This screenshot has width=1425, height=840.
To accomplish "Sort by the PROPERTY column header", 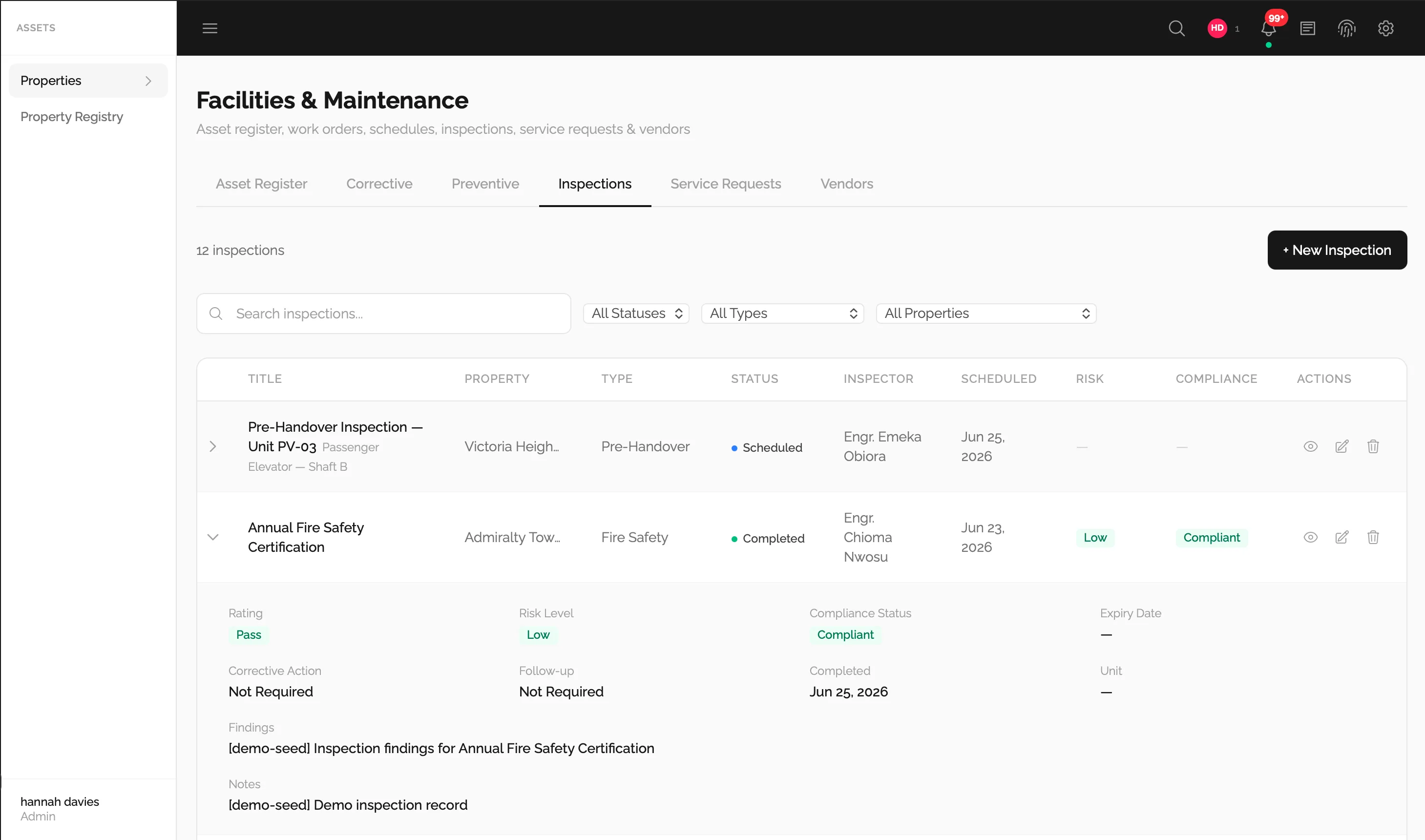I will pos(497,378).
